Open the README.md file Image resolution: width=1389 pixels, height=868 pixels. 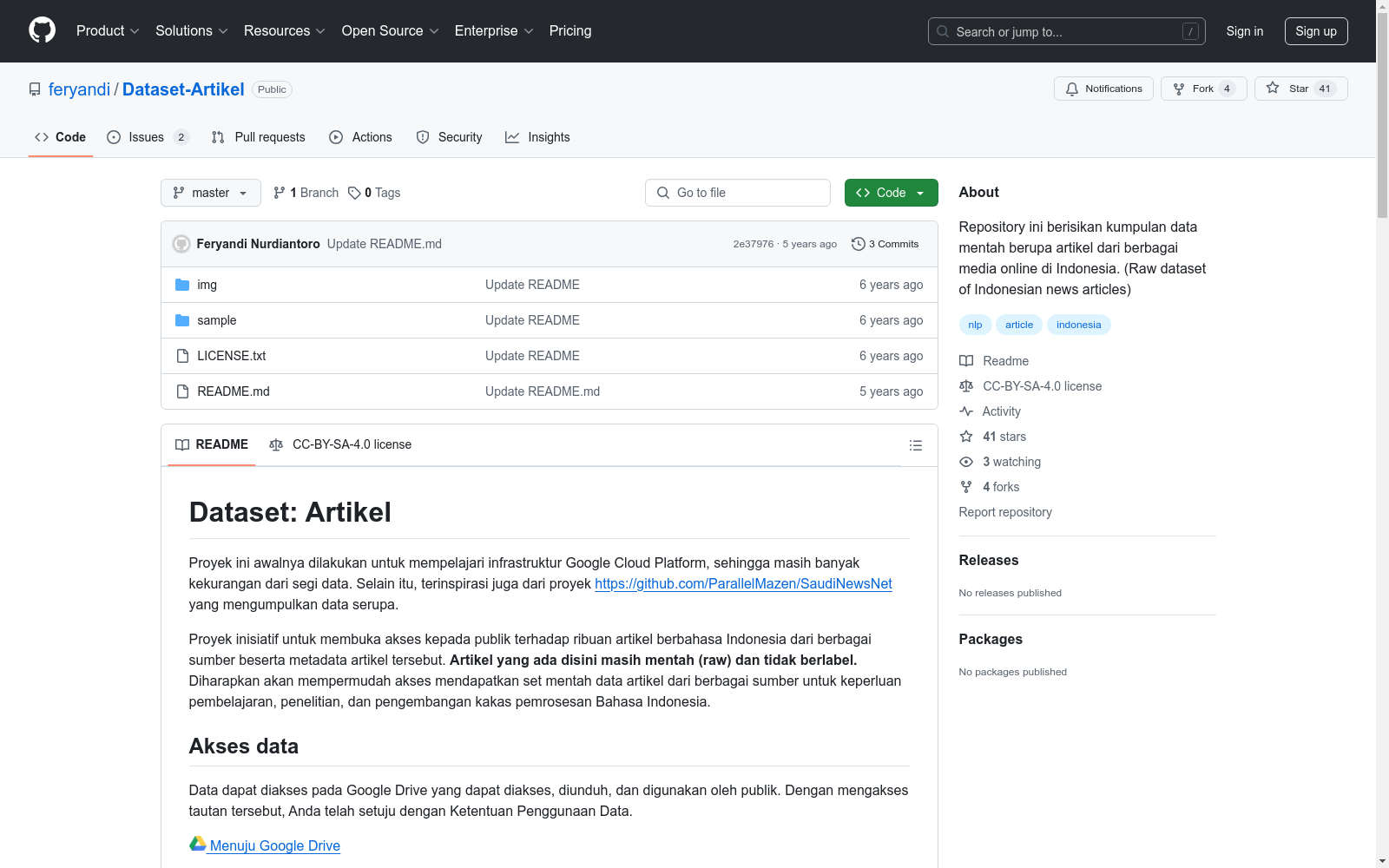coord(233,391)
